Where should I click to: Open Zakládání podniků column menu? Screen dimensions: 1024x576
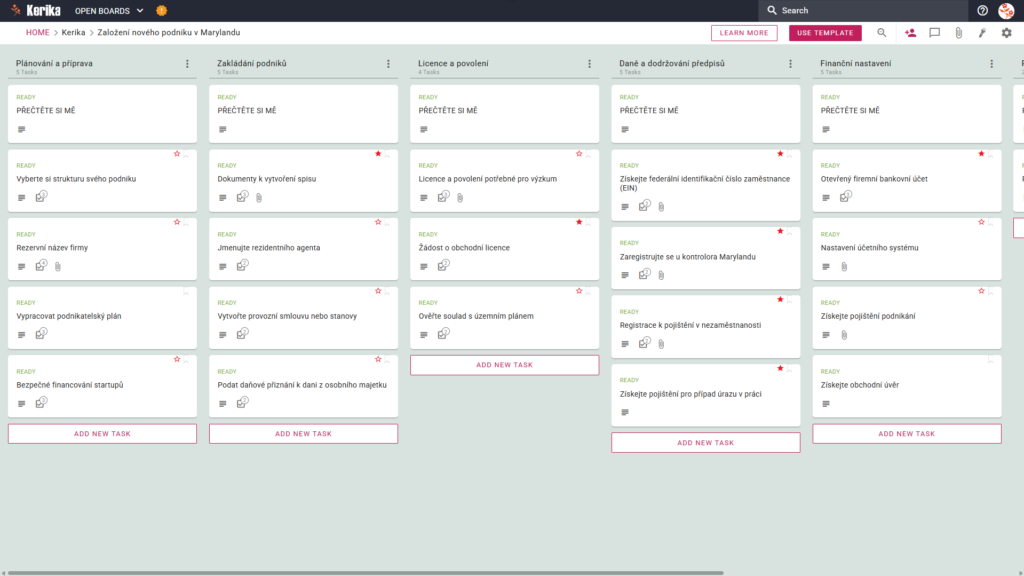[389, 64]
